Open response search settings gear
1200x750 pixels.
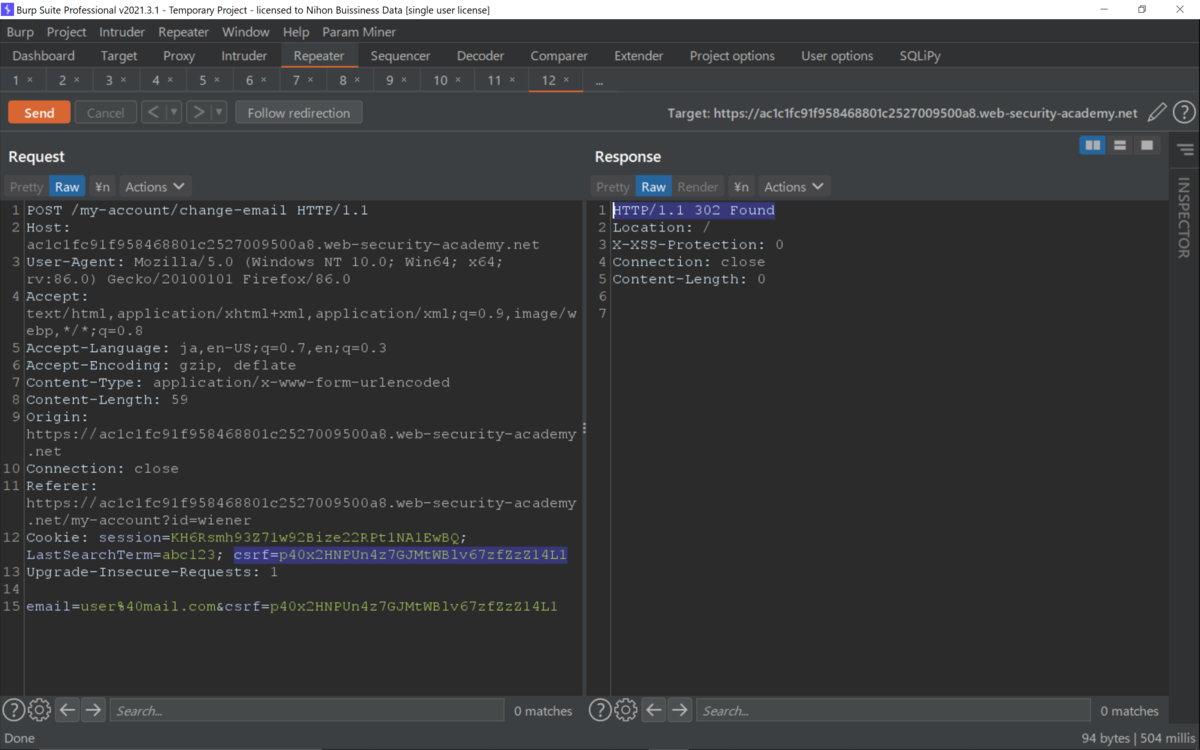click(x=625, y=710)
